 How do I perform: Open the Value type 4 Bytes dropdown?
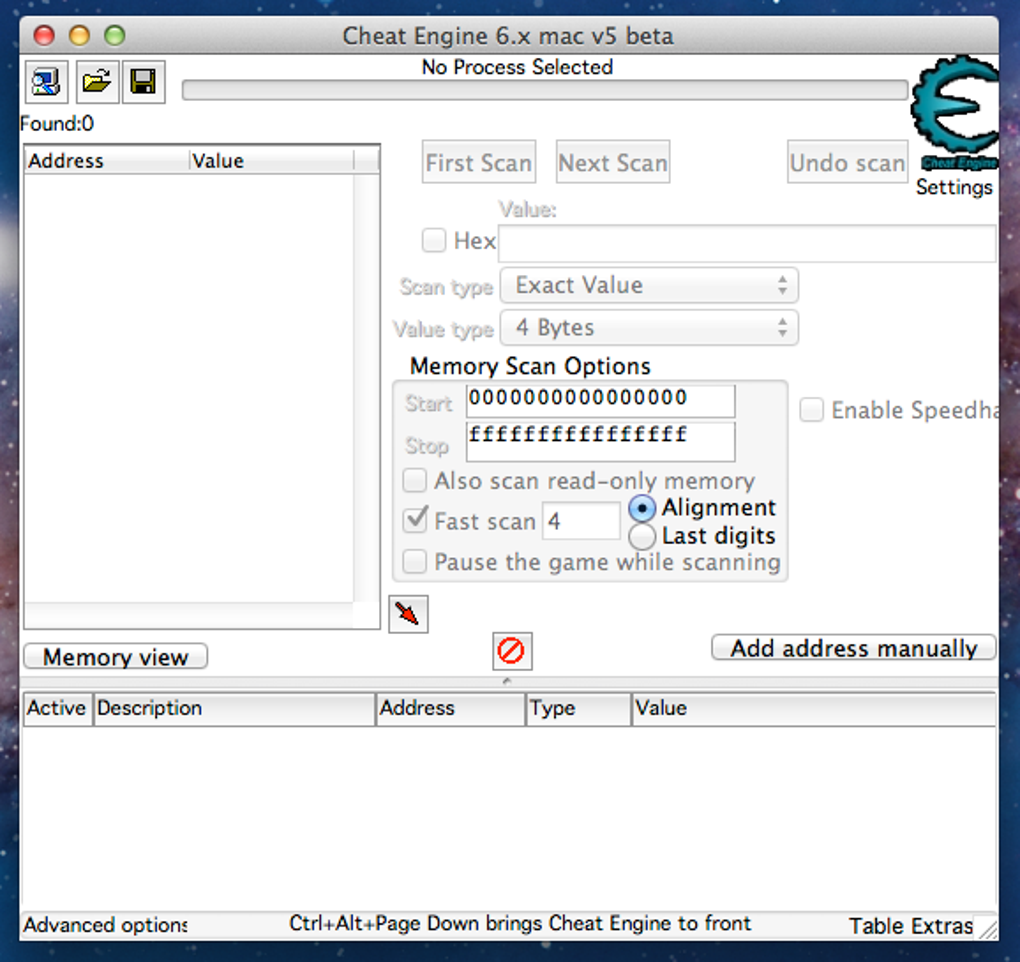pyautogui.click(x=649, y=327)
